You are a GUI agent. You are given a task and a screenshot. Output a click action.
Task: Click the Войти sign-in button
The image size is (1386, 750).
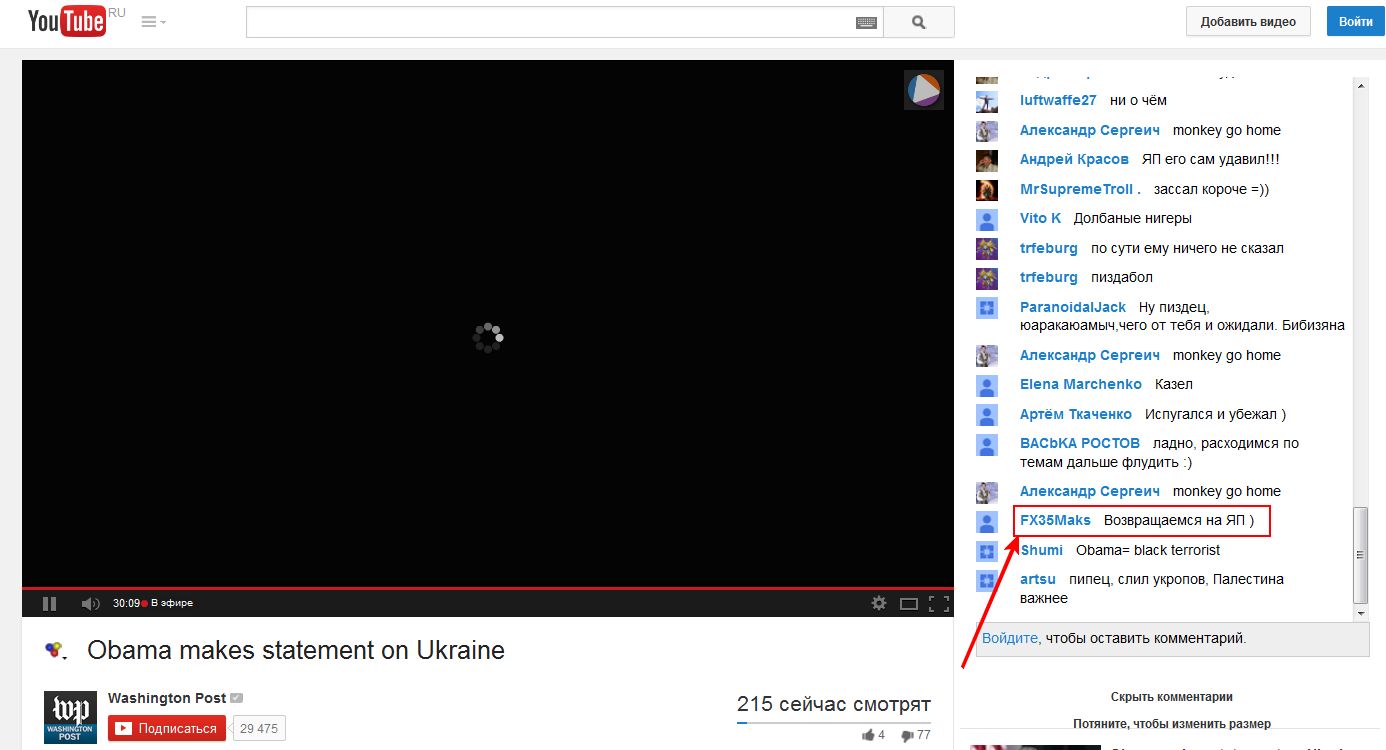(1356, 21)
